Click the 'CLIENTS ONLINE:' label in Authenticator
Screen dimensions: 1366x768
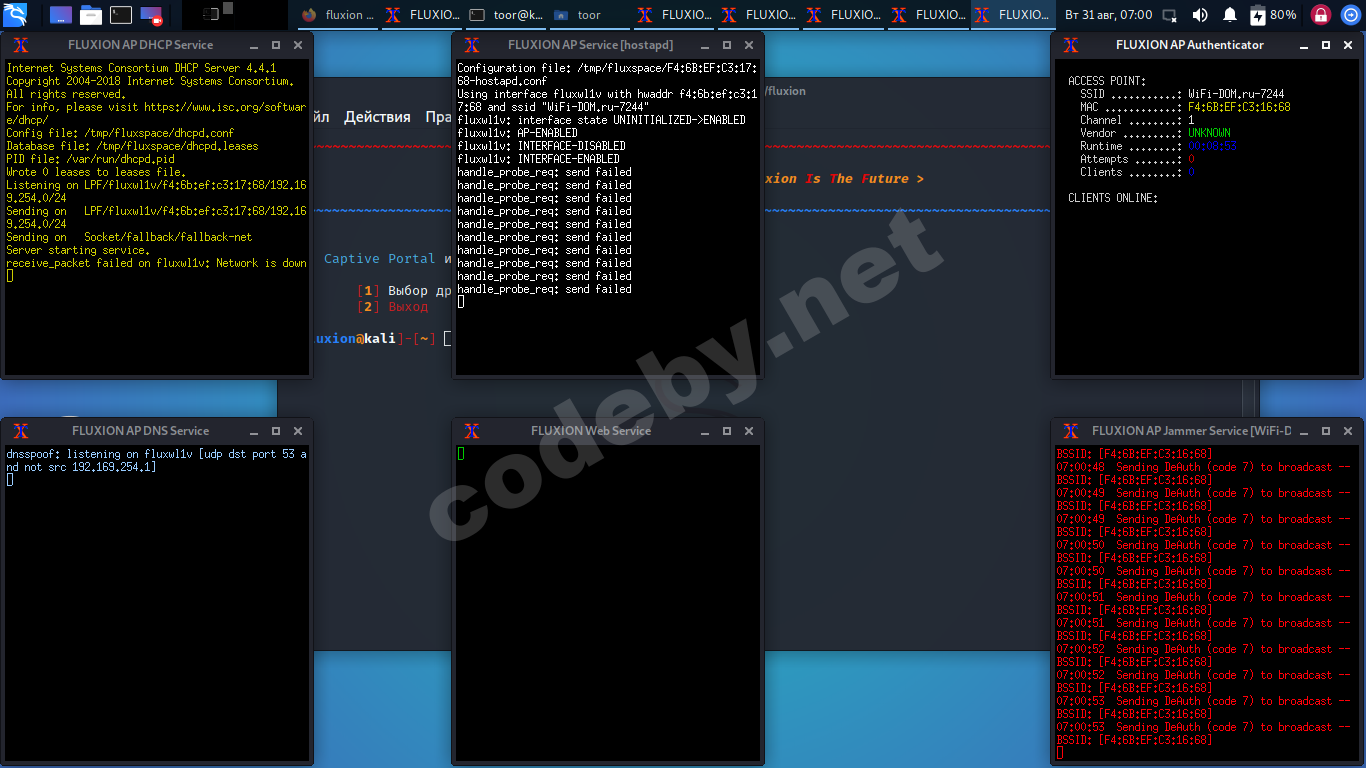(1113, 198)
